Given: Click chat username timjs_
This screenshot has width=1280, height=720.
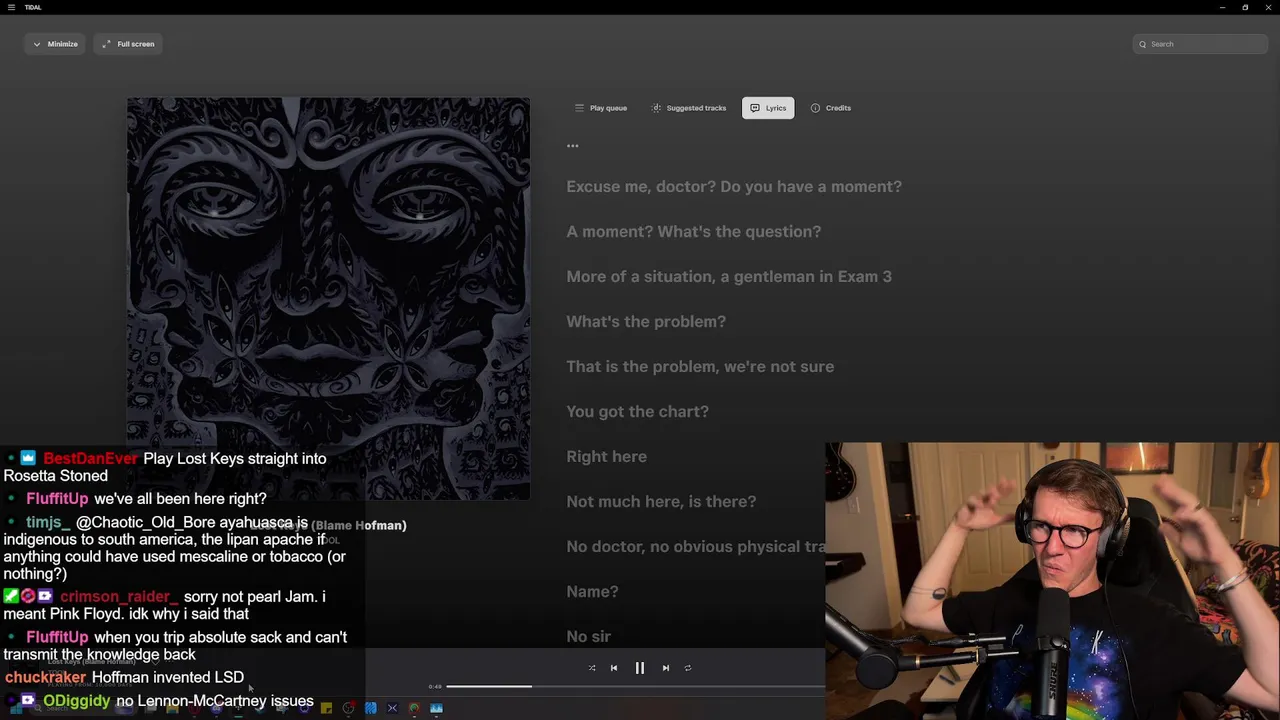Looking at the screenshot, I should tap(49, 523).
